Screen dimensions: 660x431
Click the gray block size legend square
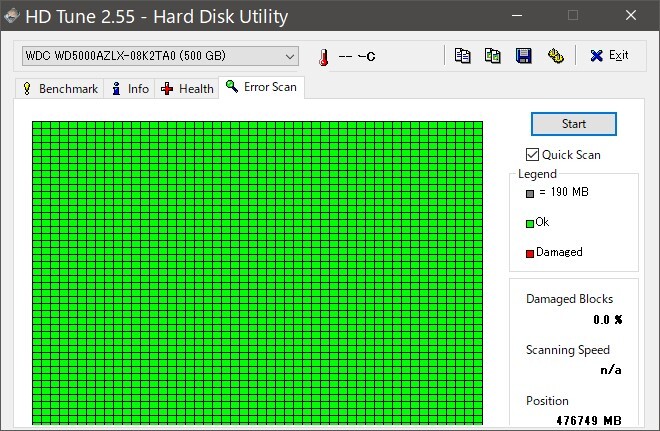click(530, 192)
